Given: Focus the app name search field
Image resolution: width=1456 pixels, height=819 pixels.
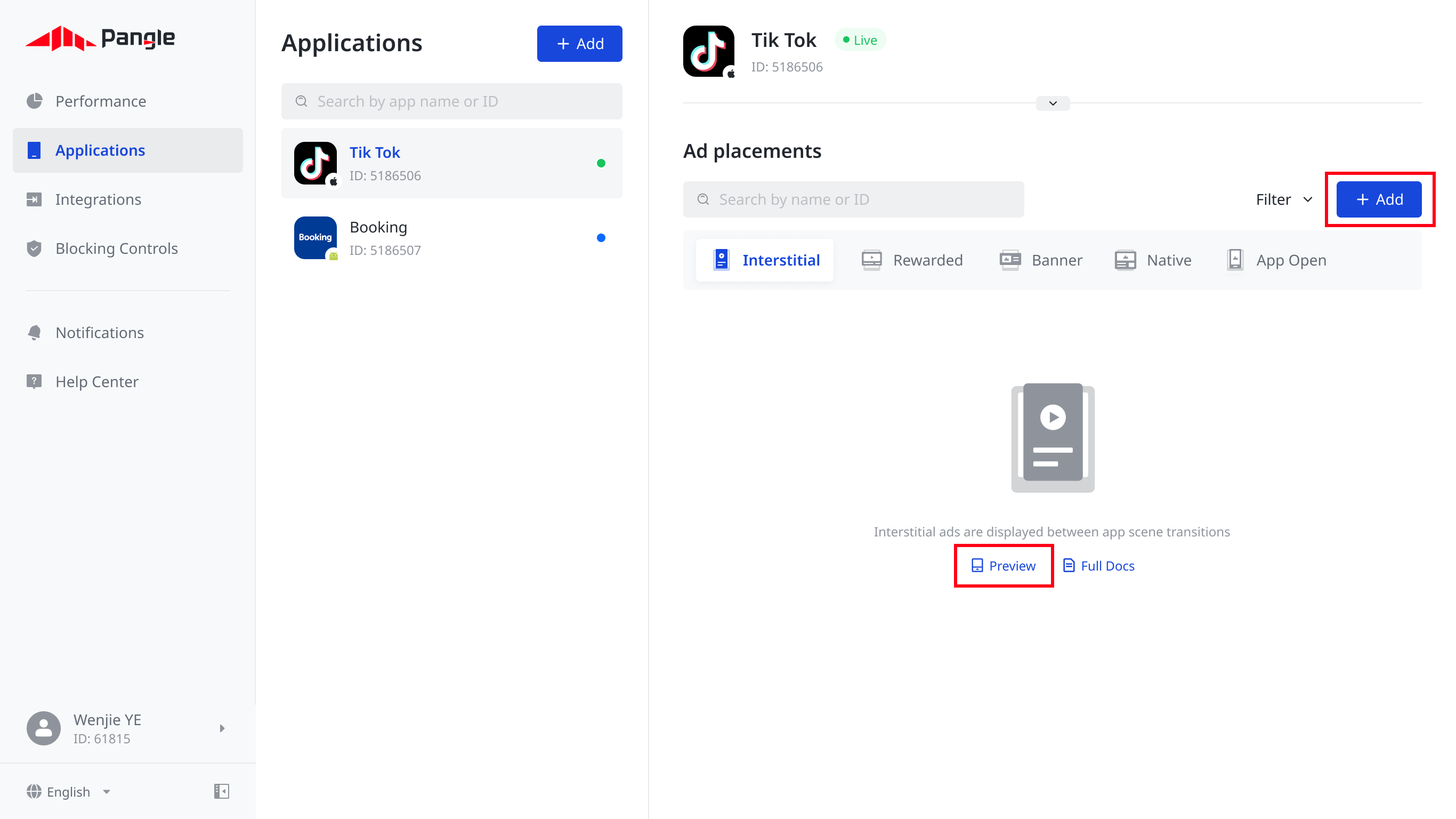Looking at the screenshot, I should click(451, 101).
